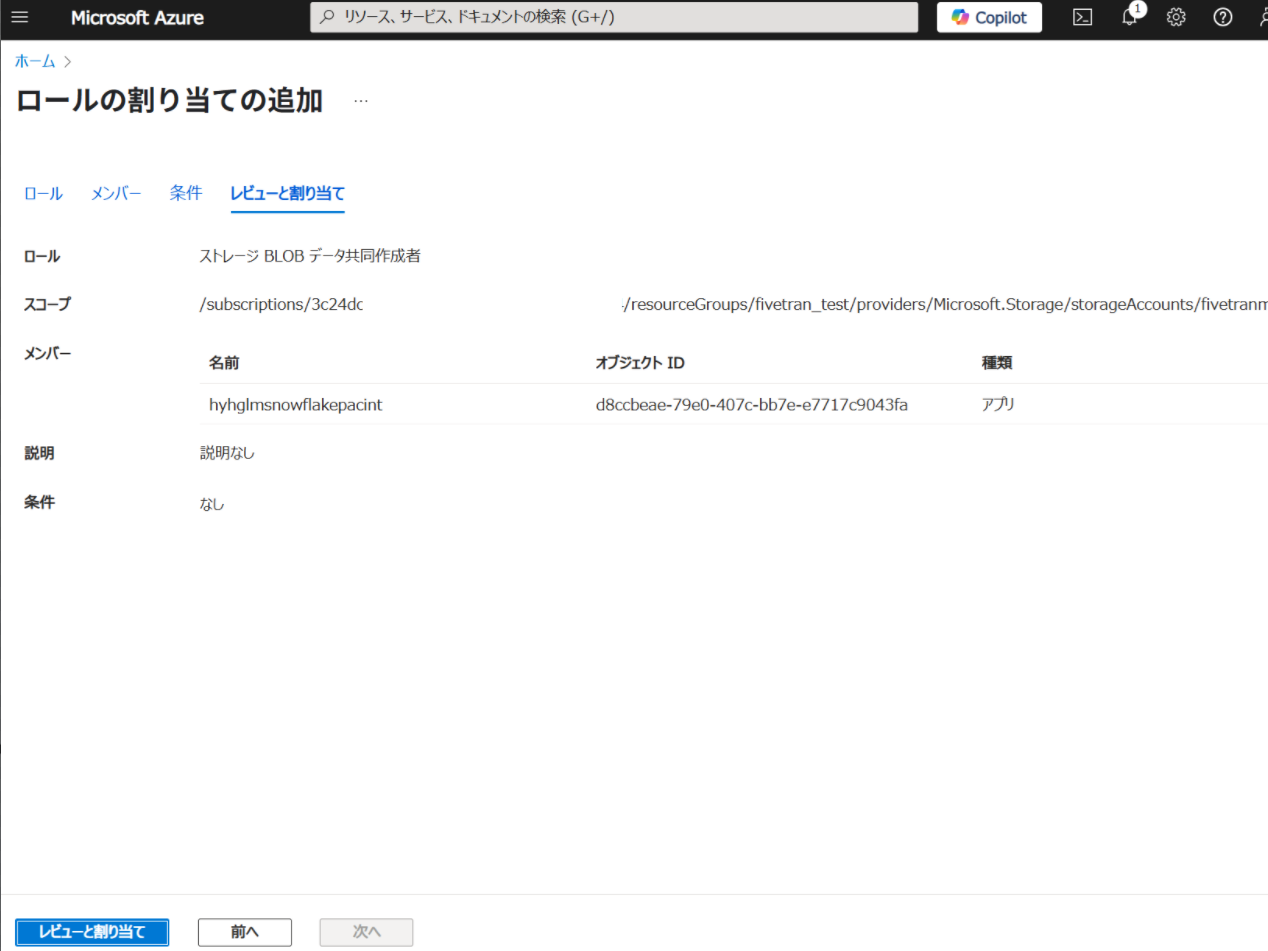Screen dimensions: 1268x951
Task: Open the notifications bell
Action: [x=1130, y=17]
